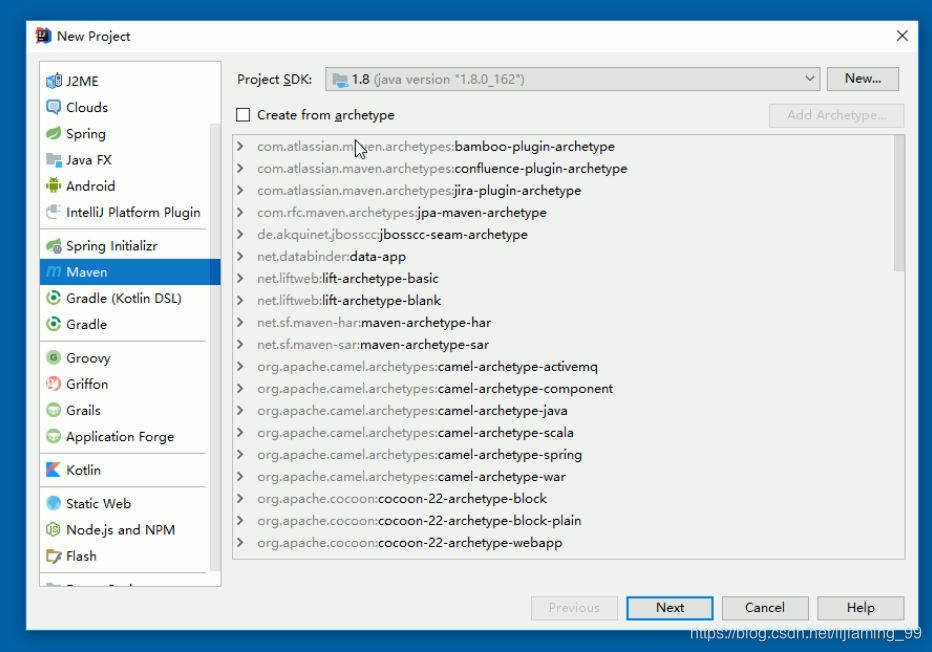Expand the bamboo-plugin-archetype entry
Viewport: 932px width, 652px height.
(240, 146)
